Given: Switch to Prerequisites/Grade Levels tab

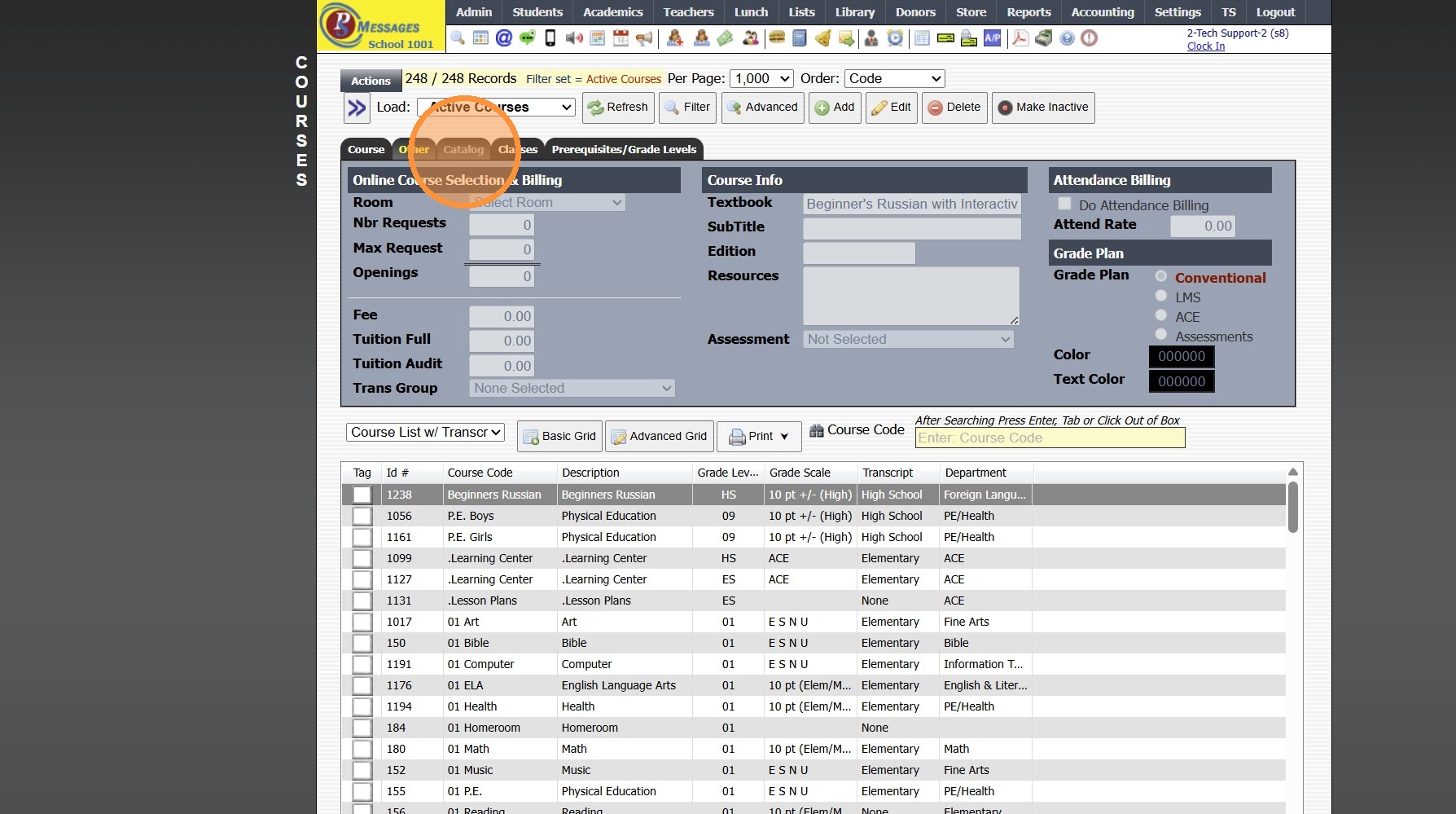Looking at the screenshot, I should pyautogui.click(x=624, y=150).
